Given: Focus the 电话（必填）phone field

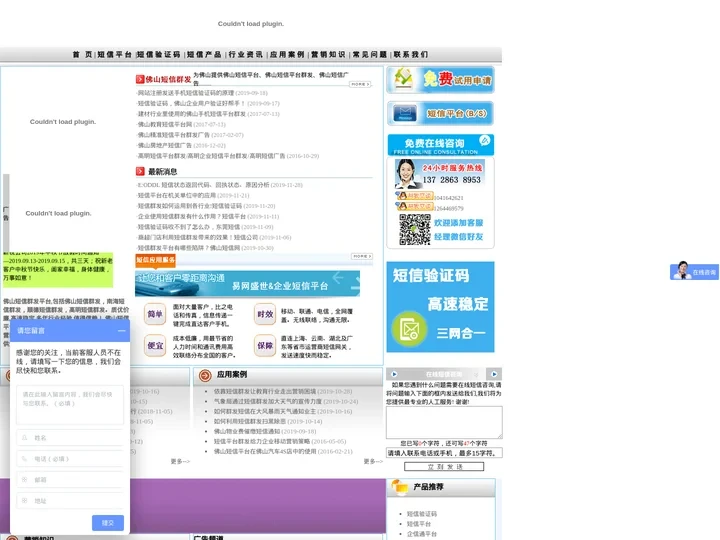Looking at the screenshot, I should [70, 459].
